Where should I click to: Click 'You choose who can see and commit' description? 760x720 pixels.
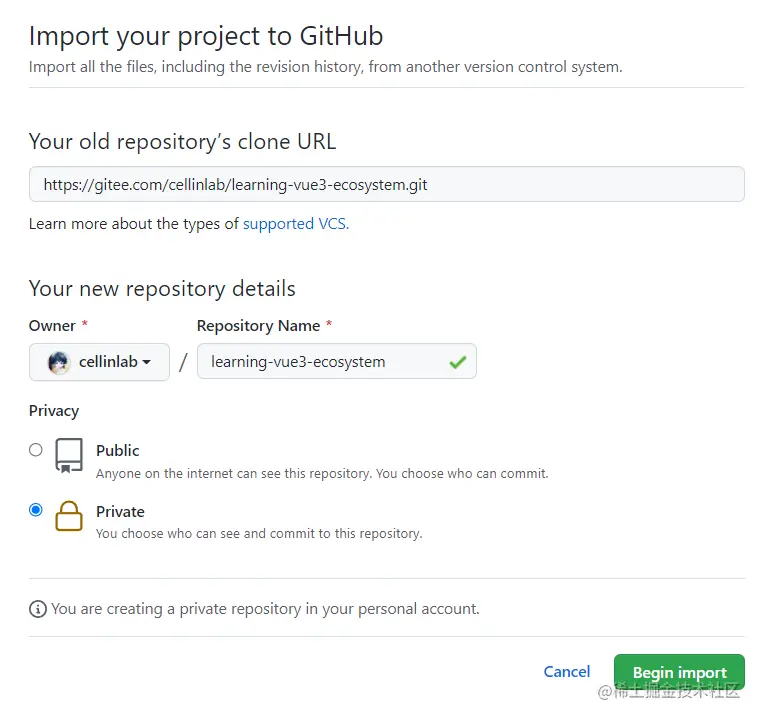click(259, 533)
